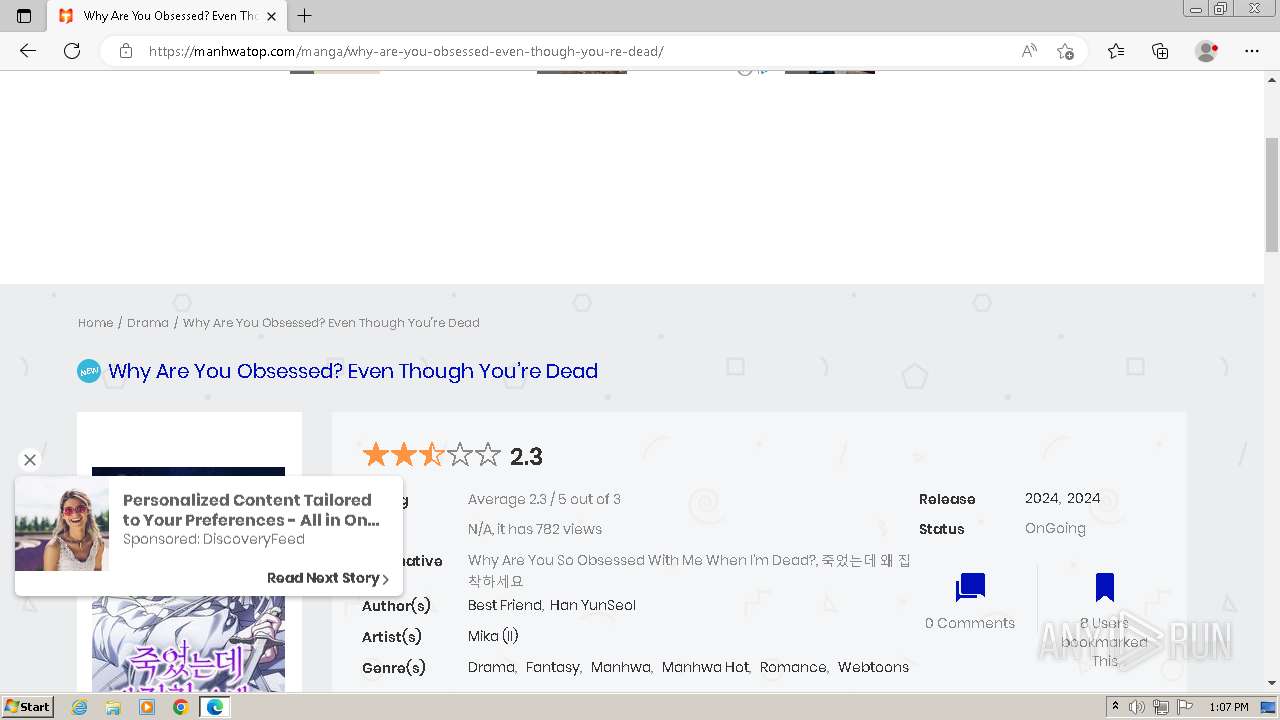Rate four stars

point(460,456)
